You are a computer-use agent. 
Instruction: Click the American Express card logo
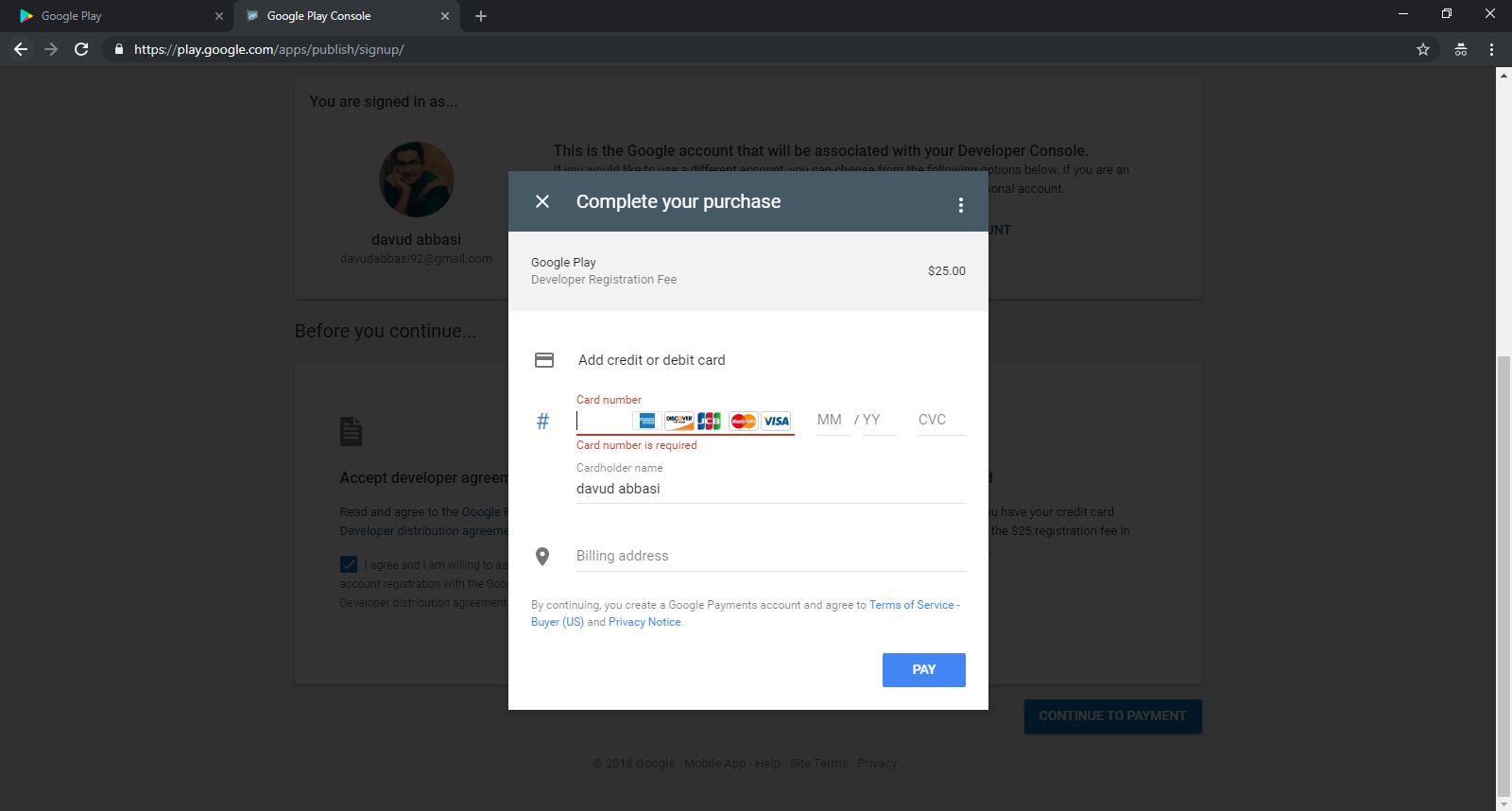[x=647, y=421]
